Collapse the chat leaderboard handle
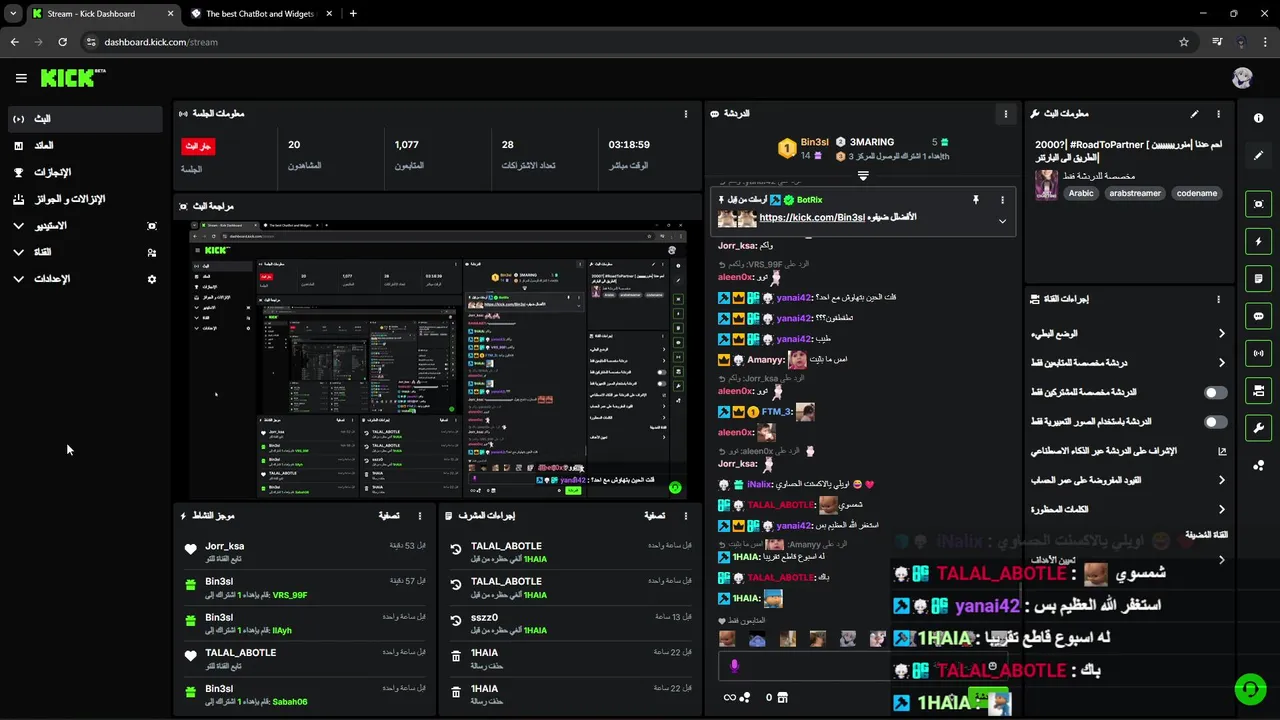Screen dimensions: 1280x720 863,175
